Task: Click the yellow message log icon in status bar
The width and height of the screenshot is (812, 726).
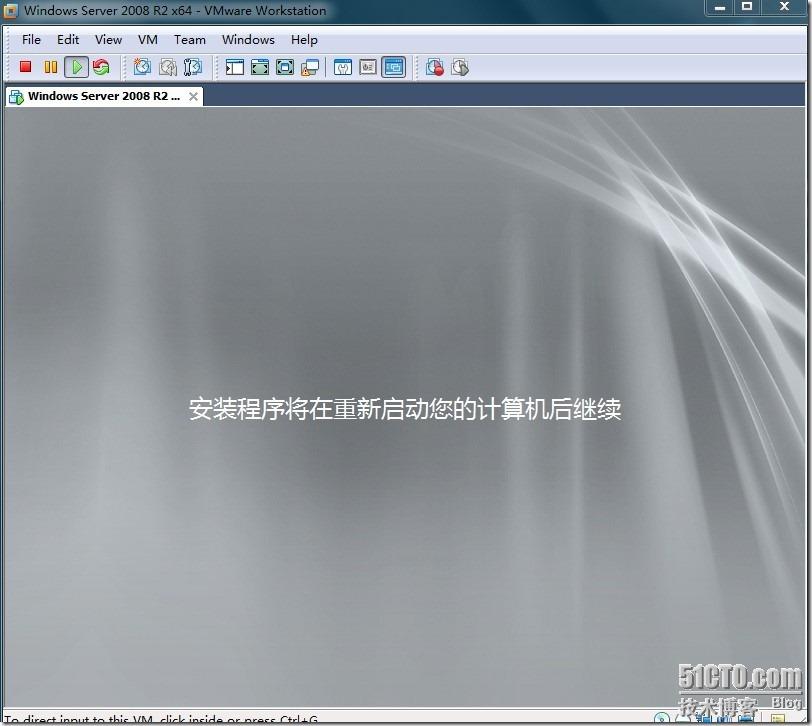Action: click(778, 719)
